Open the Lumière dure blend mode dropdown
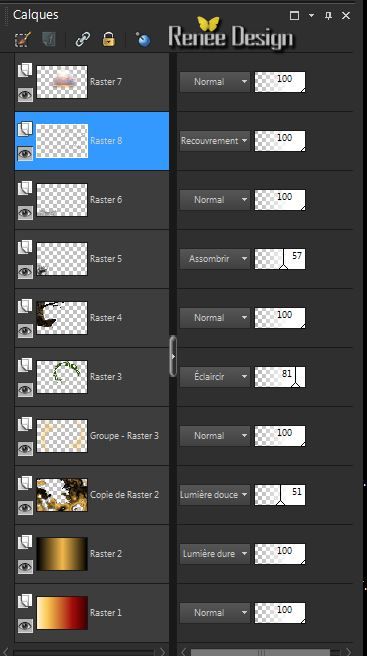The height and width of the screenshot is (656, 367). [215, 554]
